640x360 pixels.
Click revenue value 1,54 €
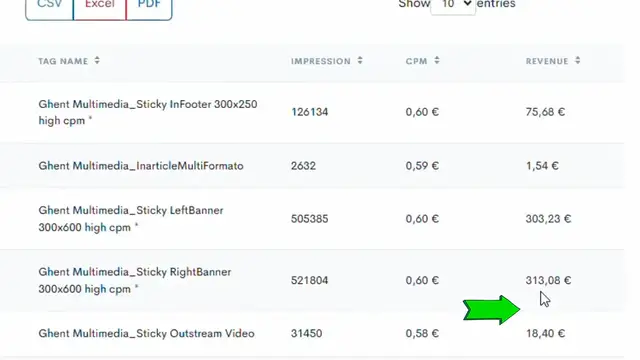542,166
